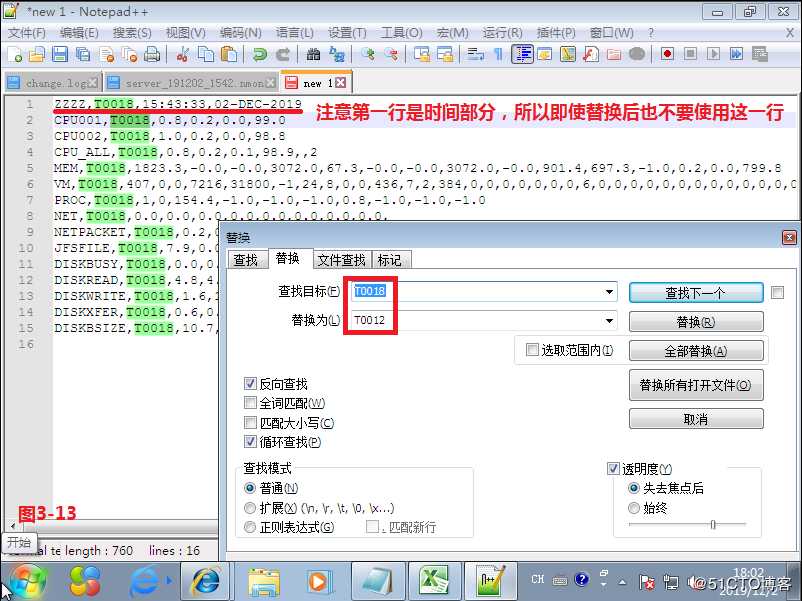
Task: Click the Start Recording macro icon
Action: pyautogui.click(x=667, y=54)
